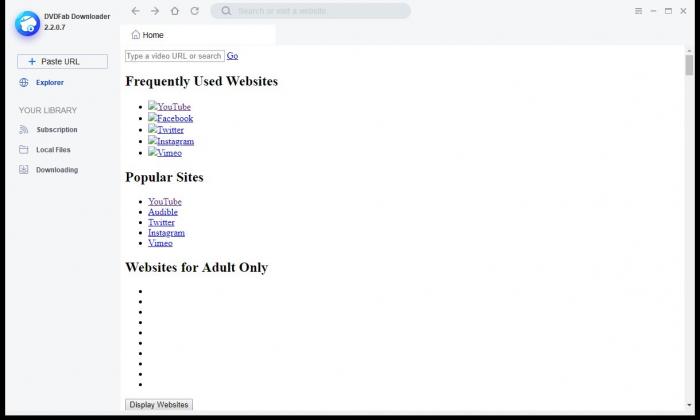Screen dimensions: 700x420
Task: Click the broken Facebook image icon
Action: (x=153, y=118)
